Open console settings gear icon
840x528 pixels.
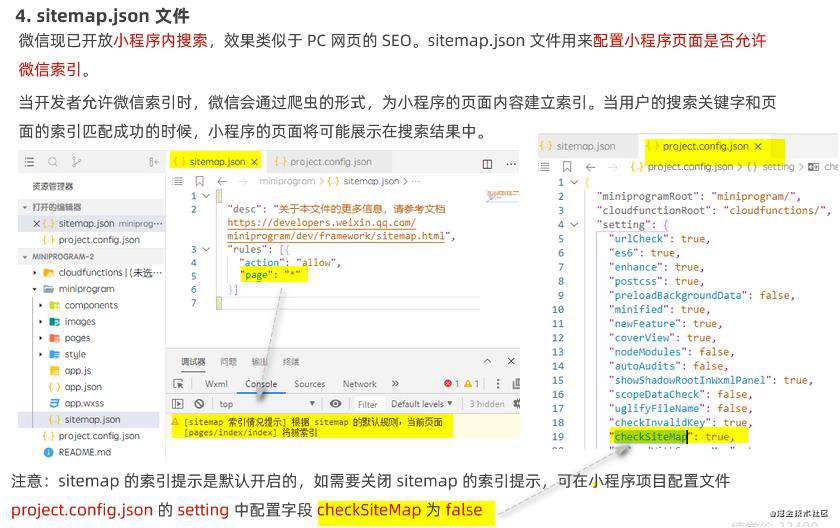516,404
